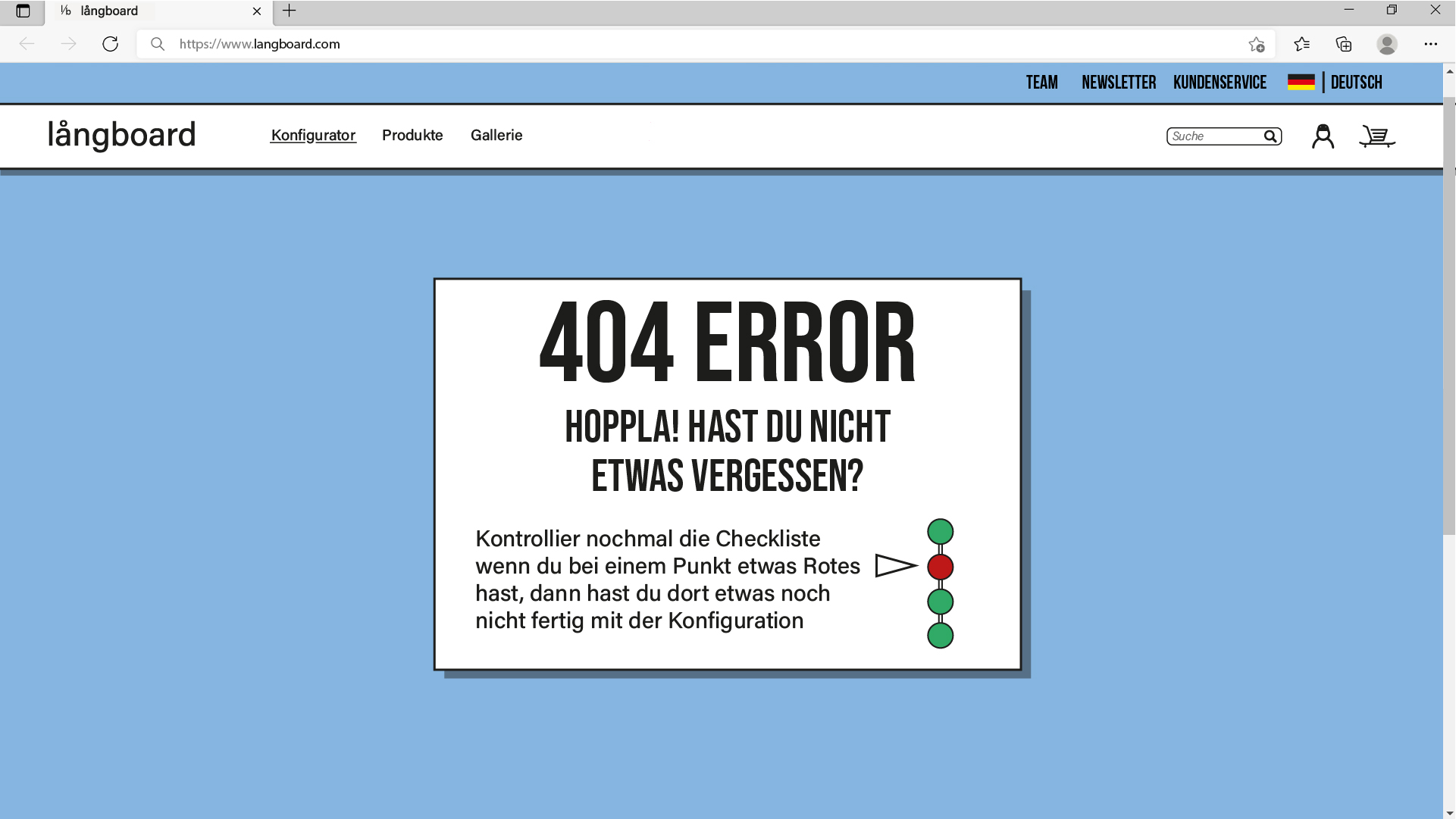Minimize the browser window
1456x819 pixels.
tap(1348, 11)
